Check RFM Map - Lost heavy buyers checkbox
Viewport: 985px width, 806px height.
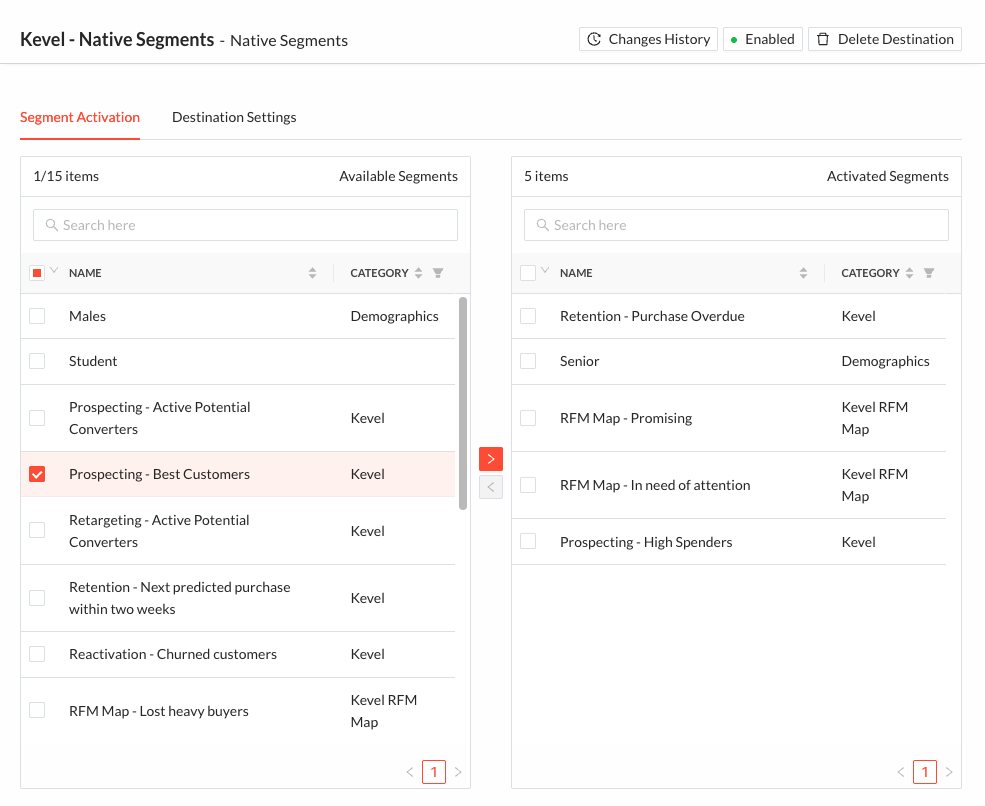click(x=37, y=711)
